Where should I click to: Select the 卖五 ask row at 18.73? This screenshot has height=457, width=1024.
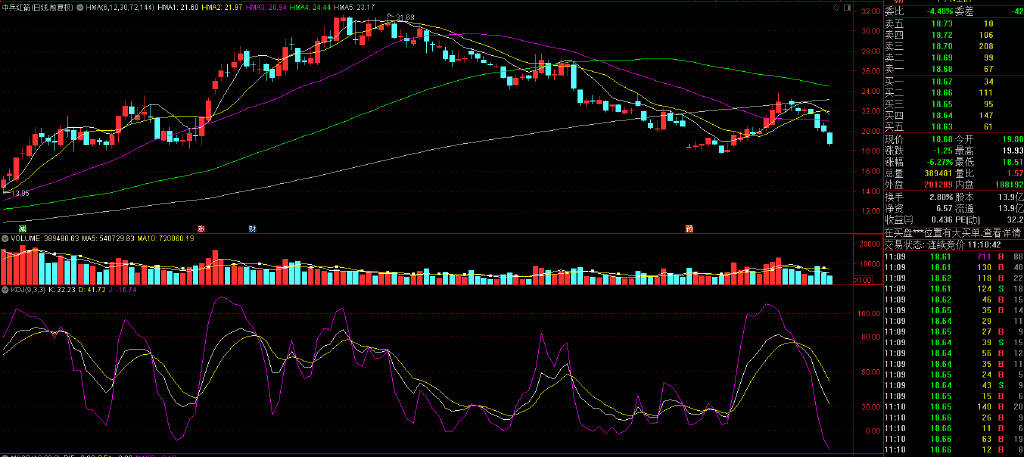pos(954,24)
